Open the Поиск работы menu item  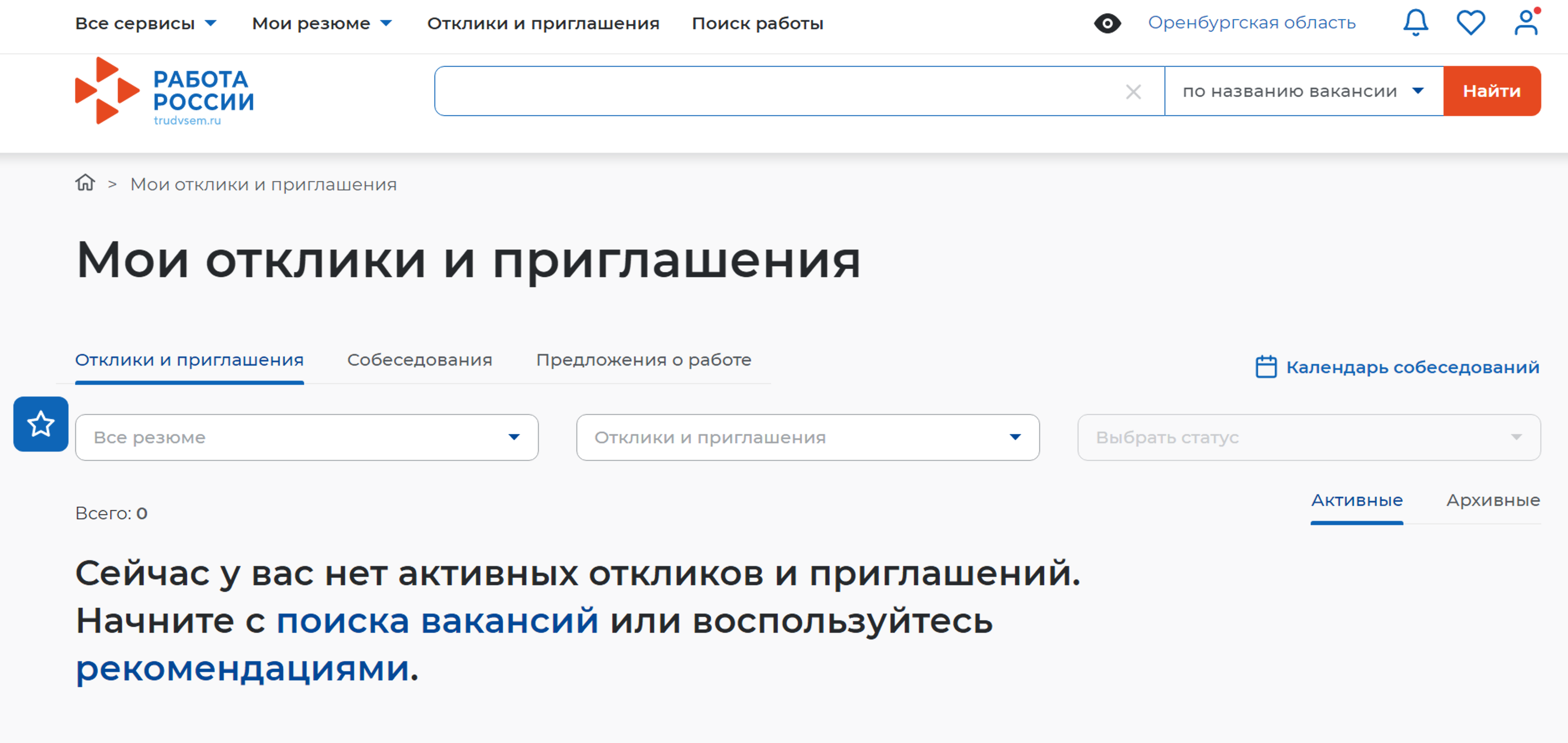click(757, 24)
